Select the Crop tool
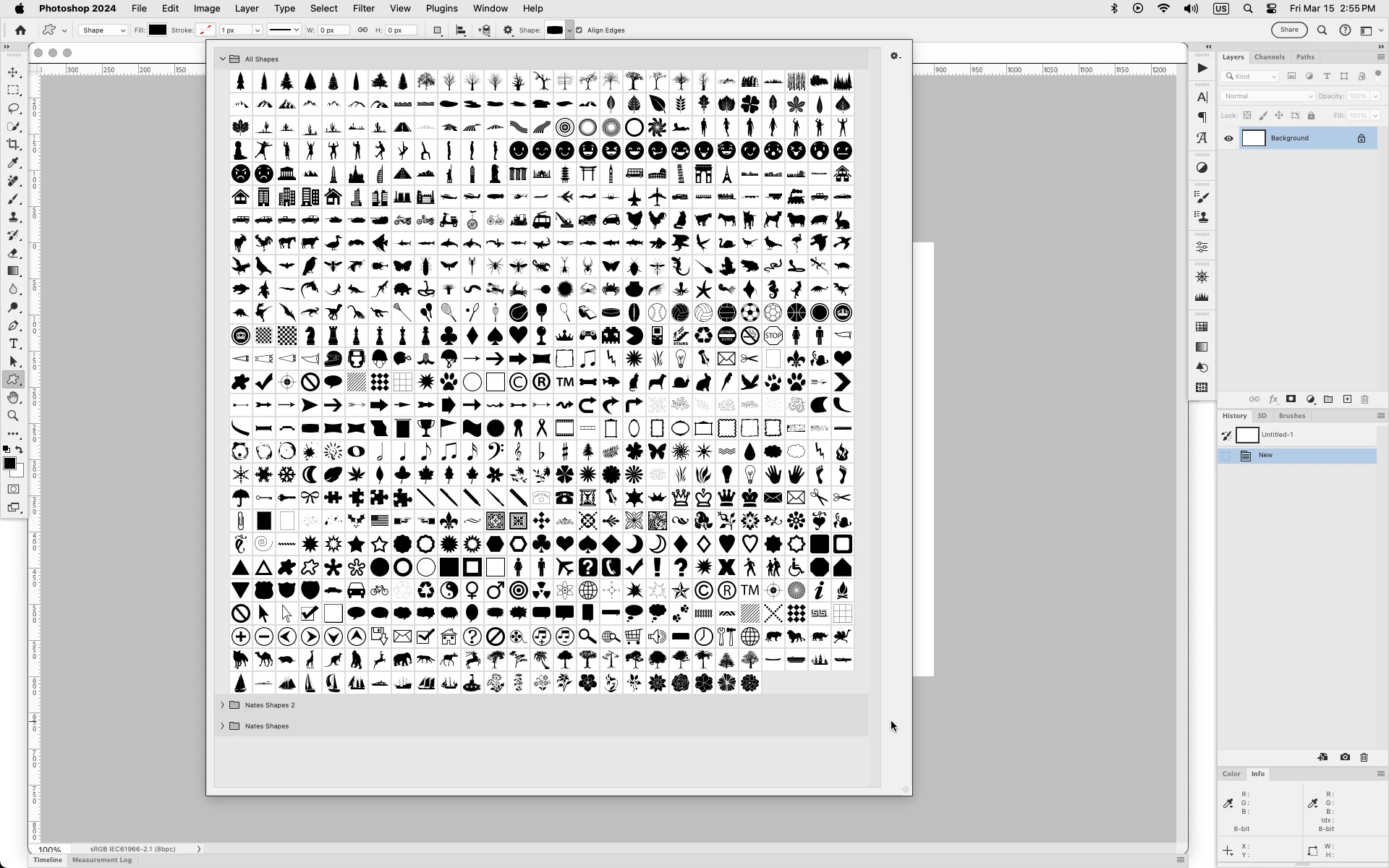 coord(13,145)
